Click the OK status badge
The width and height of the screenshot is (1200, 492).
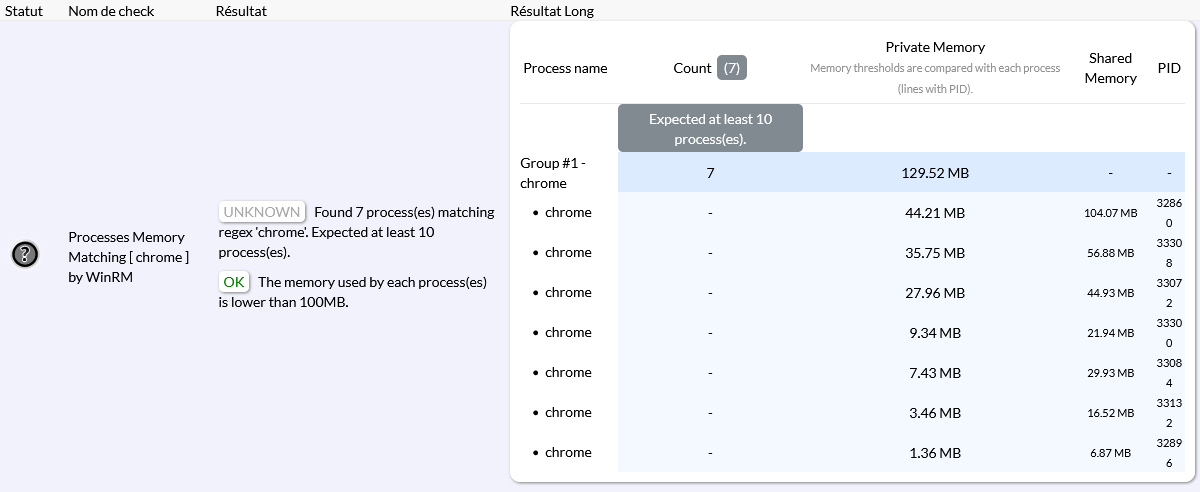[234, 282]
